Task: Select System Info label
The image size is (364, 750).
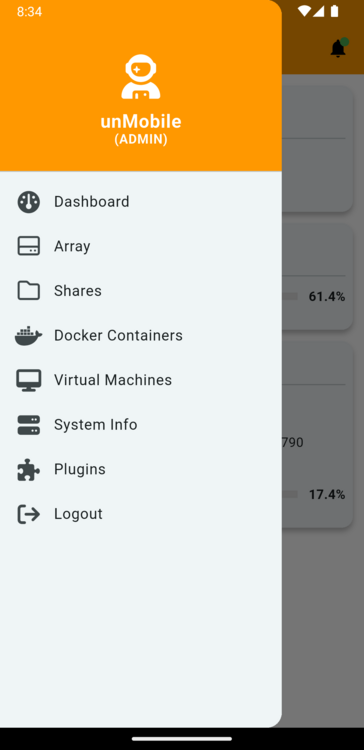Action: [96, 425]
